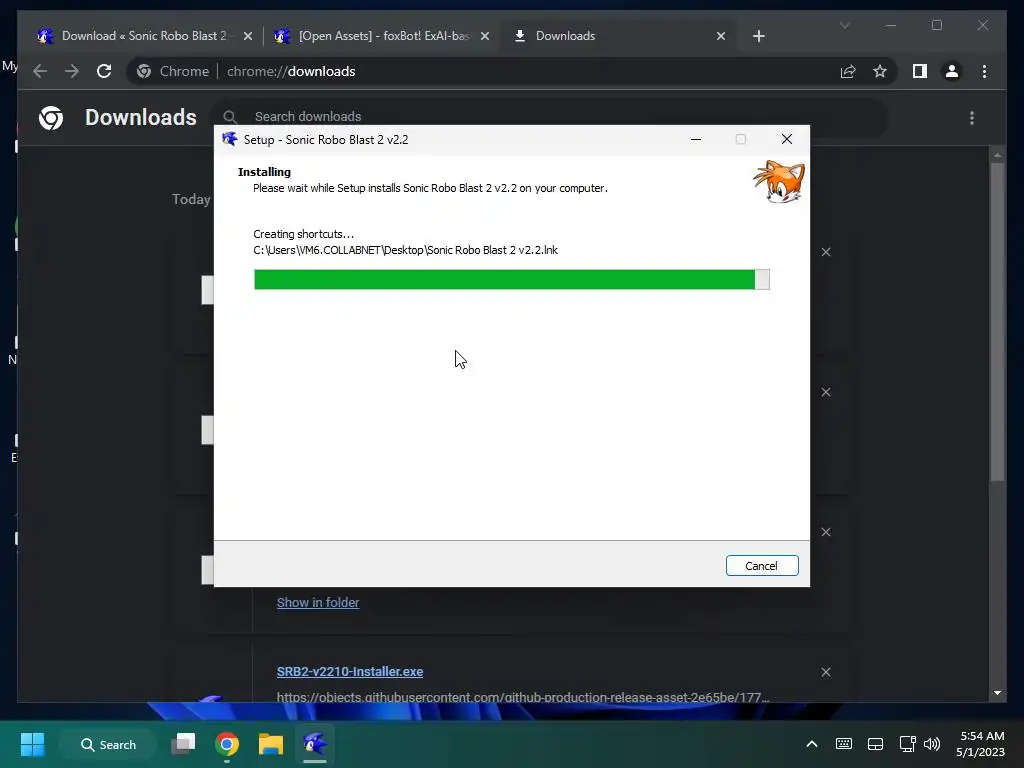
Task: Click the Sonic icon in the setup title bar
Action: [x=230, y=139]
